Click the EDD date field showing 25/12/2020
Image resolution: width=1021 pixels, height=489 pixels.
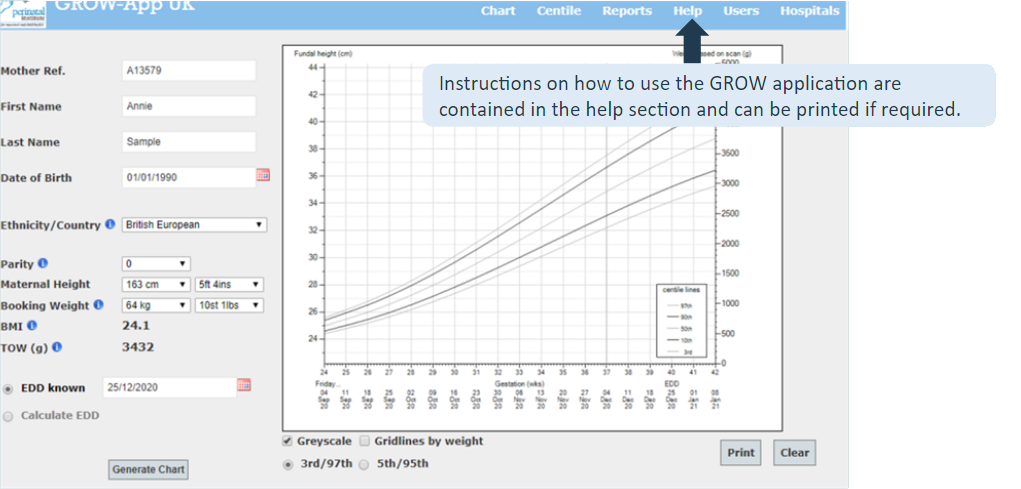[169, 387]
